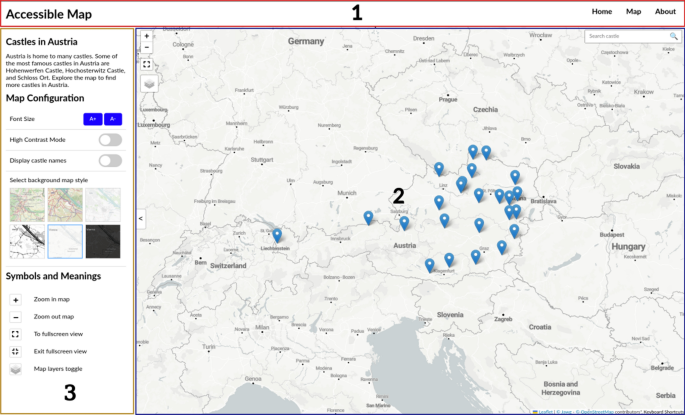685x415 pixels.
Task: Zoom in with the map's plus control
Action: click(x=147, y=36)
